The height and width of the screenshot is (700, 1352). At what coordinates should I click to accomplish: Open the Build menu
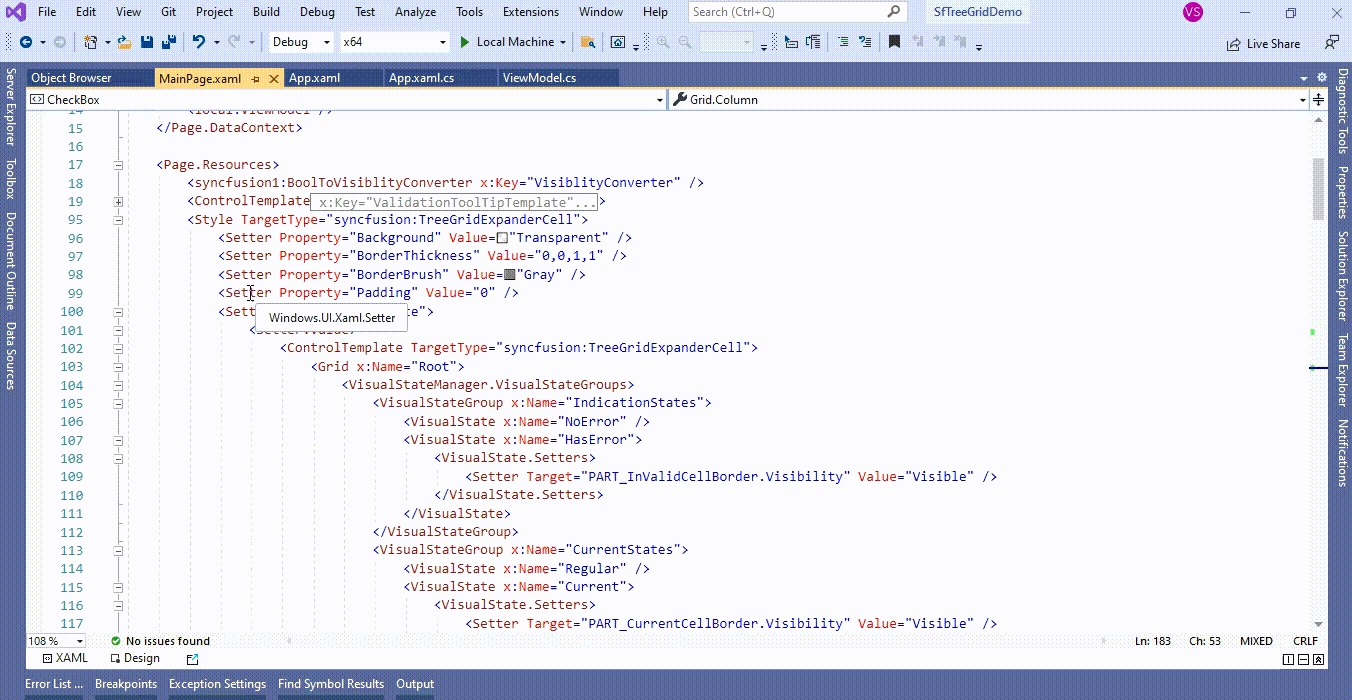tap(266, 12)
